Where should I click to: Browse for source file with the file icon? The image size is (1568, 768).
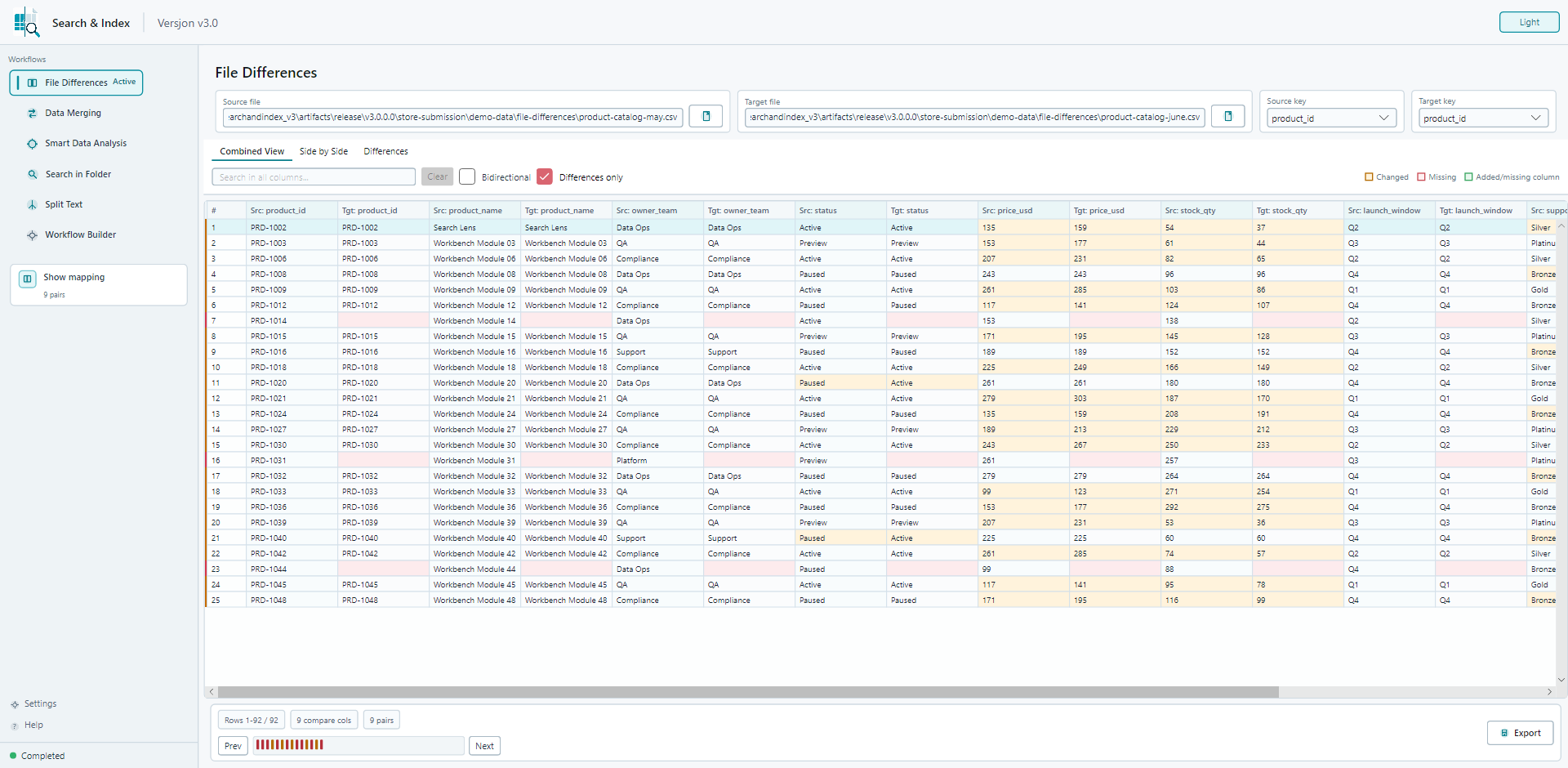pos(706,116)
